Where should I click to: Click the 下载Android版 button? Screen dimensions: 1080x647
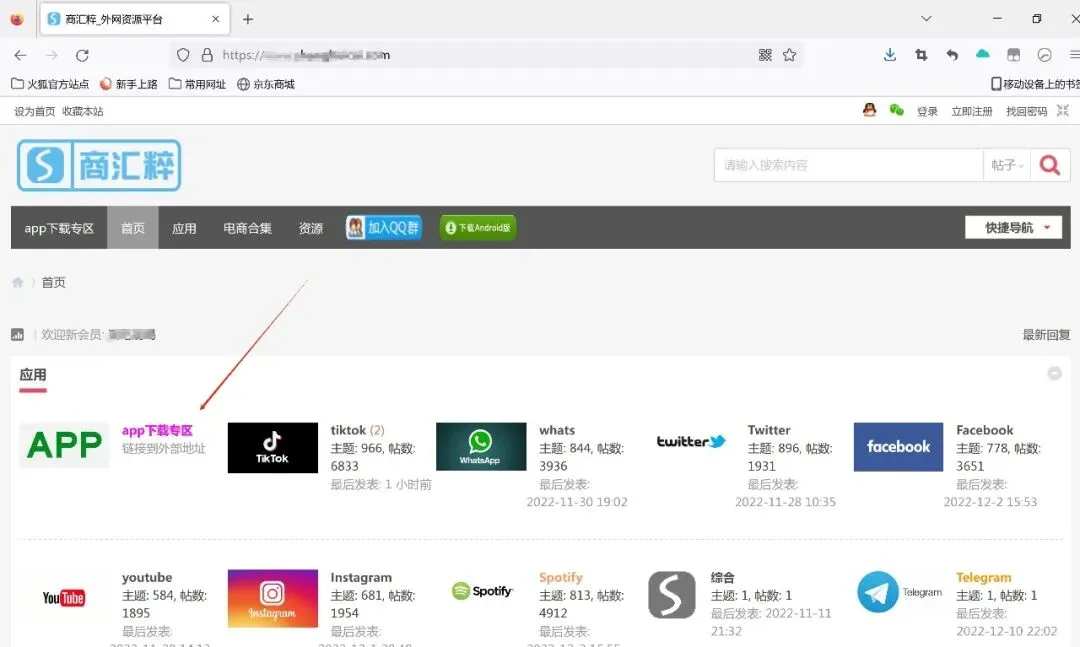point(478,227)
